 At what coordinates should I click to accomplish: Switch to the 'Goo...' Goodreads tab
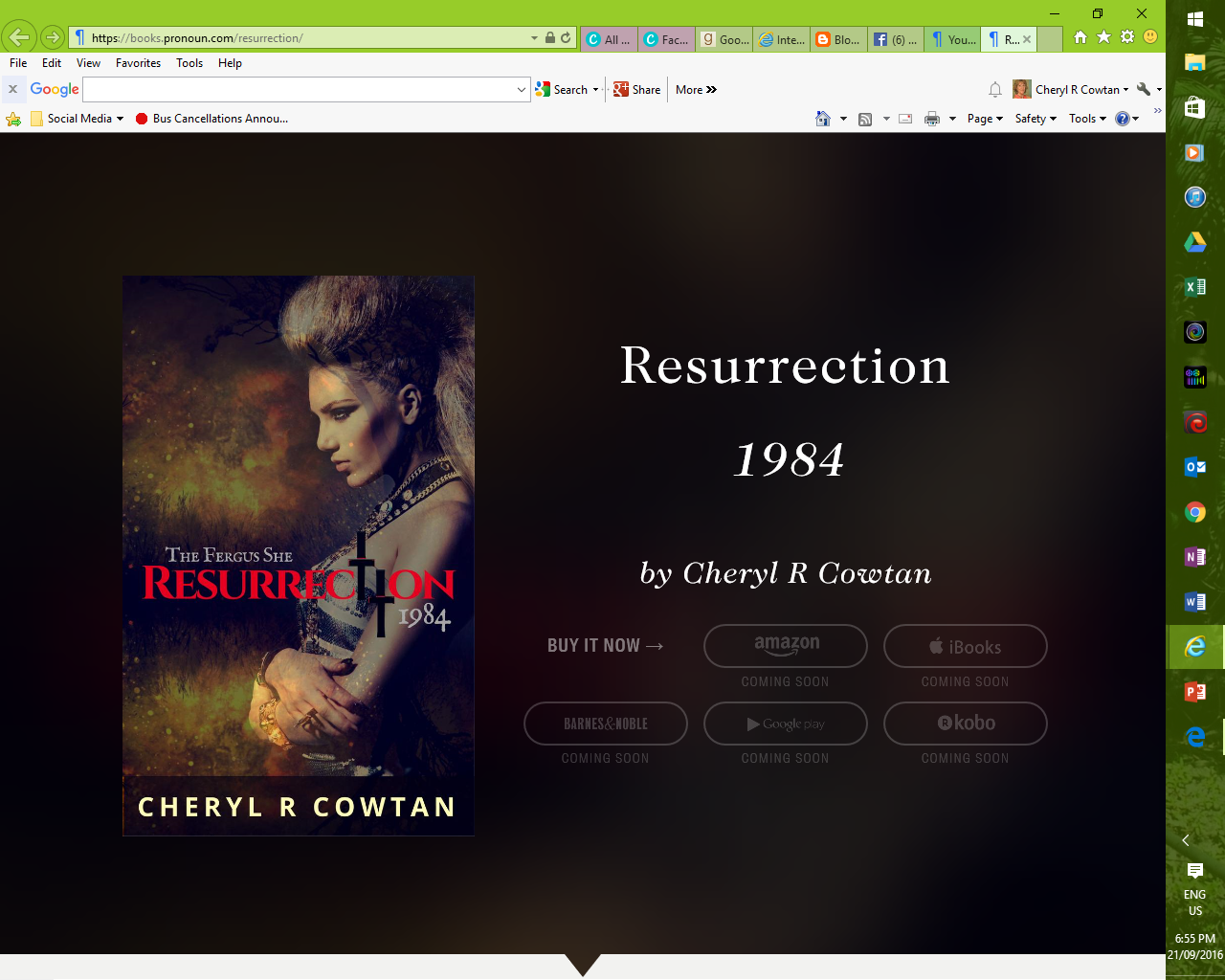coord(724,39)
